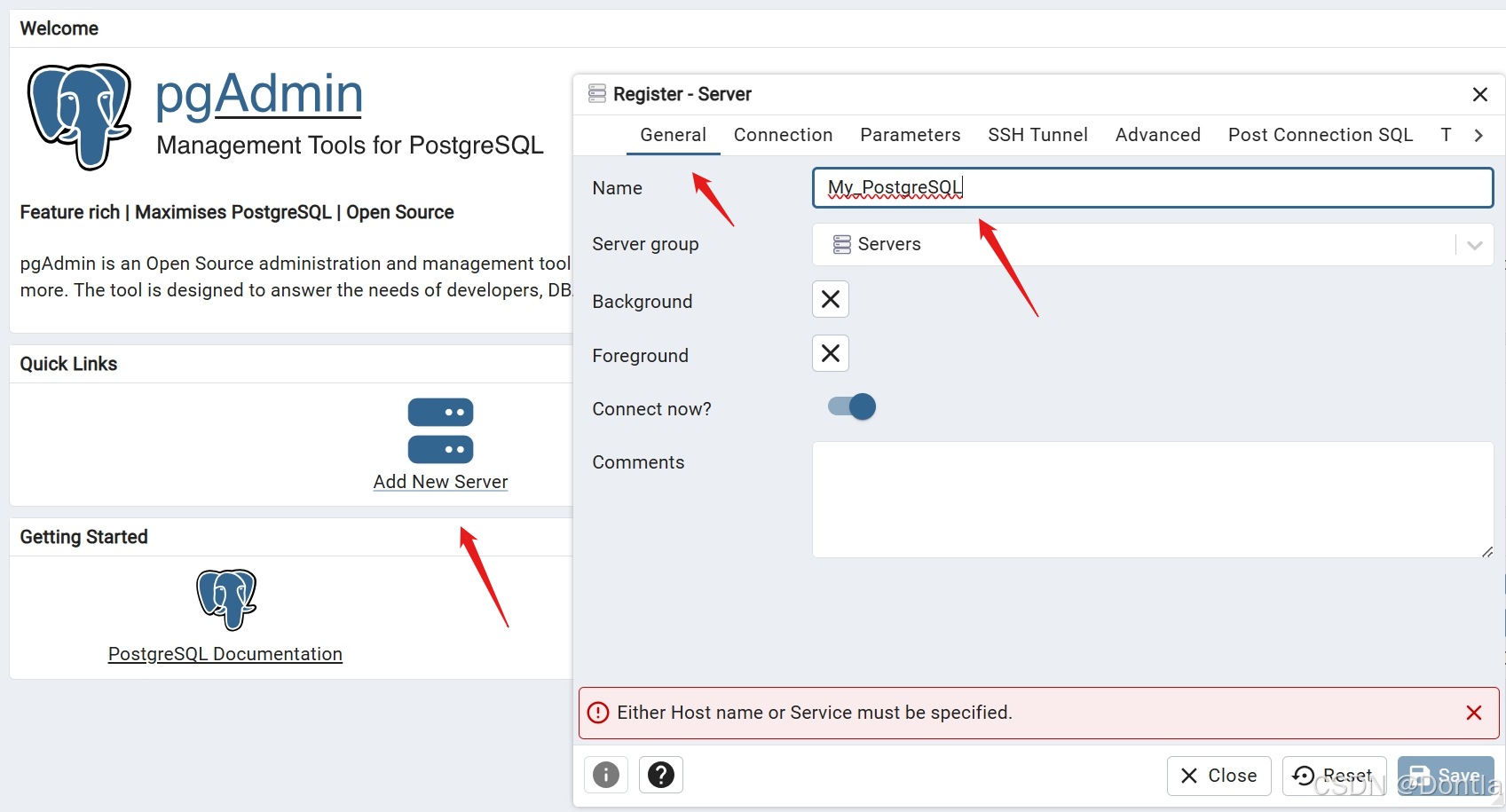Open the PostgreSQL Documentation link

(225, 654)
